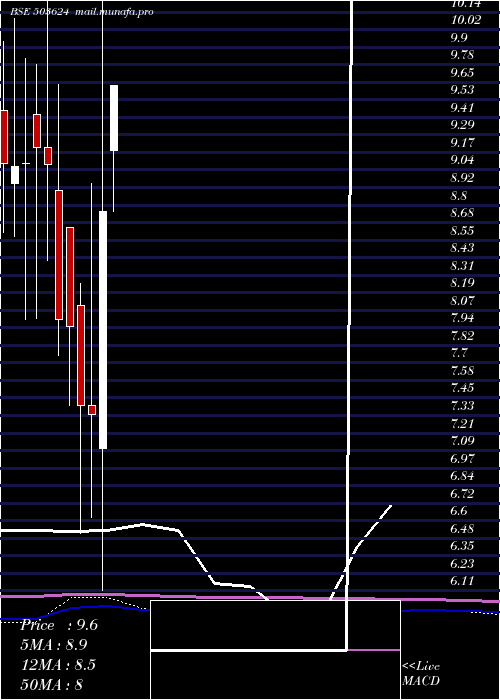Click the 10.02 price axis label
The image size is (500, 700).
click(x=466, y=20)
